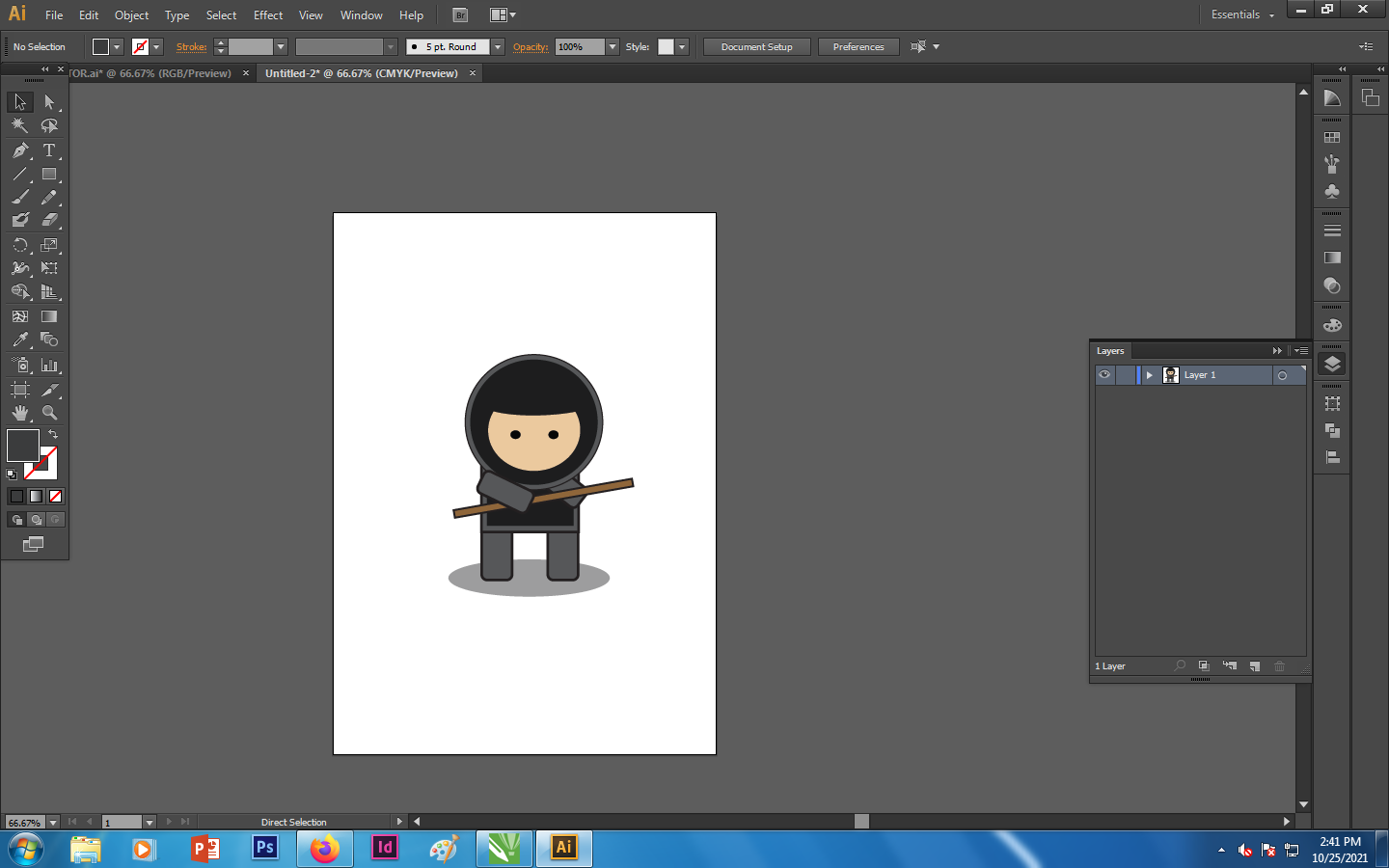The width and height of the screenshot is (1389, 868).
Task: Choose the Magic Wand tool
Action: click(x=20, y=125)
